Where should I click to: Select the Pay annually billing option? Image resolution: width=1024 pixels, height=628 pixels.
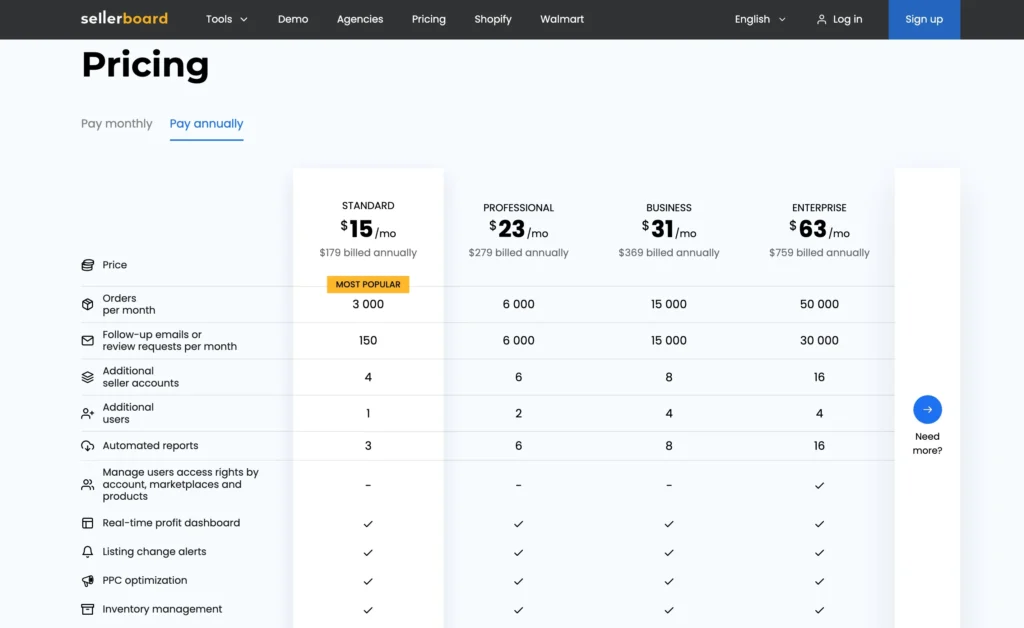(x=206, y=124)
